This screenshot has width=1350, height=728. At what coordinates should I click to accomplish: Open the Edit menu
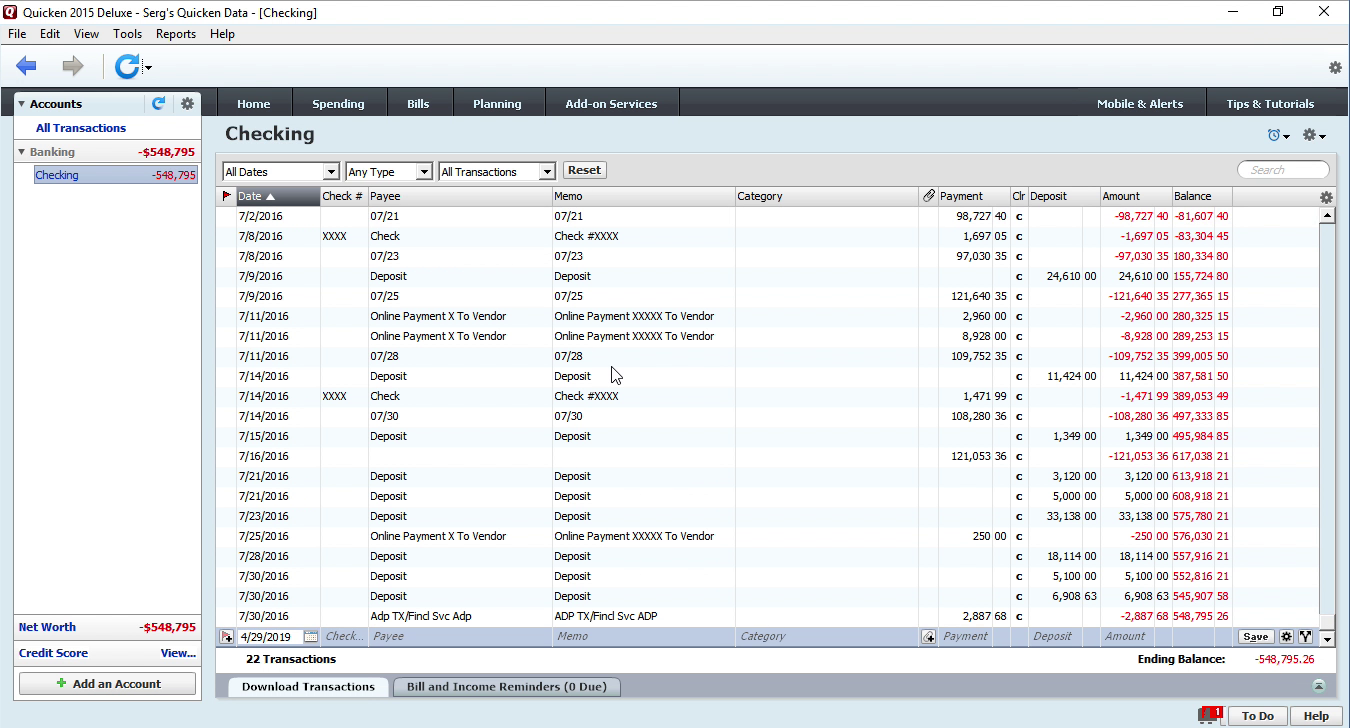pos(50,34)
